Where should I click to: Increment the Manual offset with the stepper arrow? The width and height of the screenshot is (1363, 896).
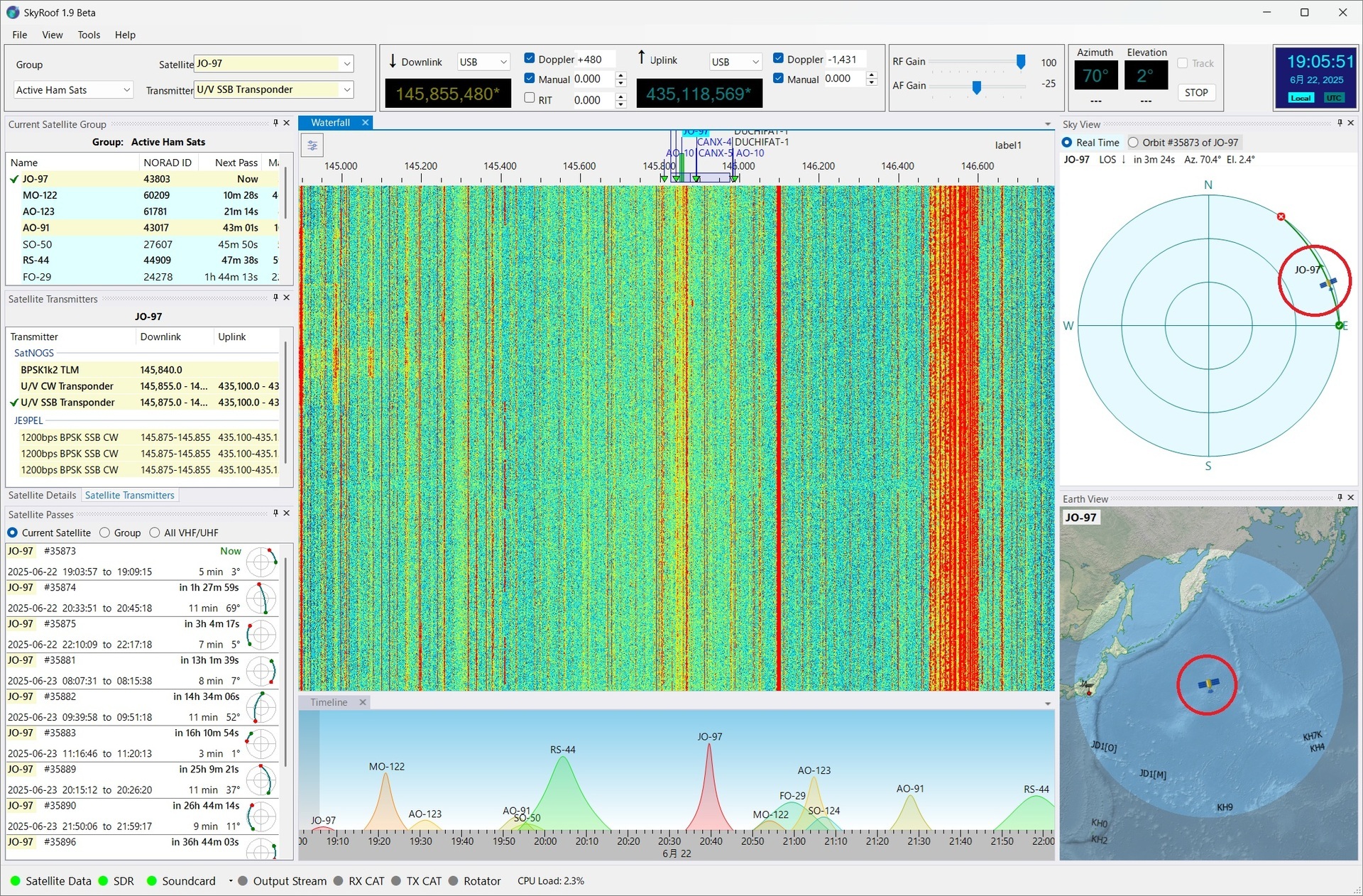(x=622, y=75)
